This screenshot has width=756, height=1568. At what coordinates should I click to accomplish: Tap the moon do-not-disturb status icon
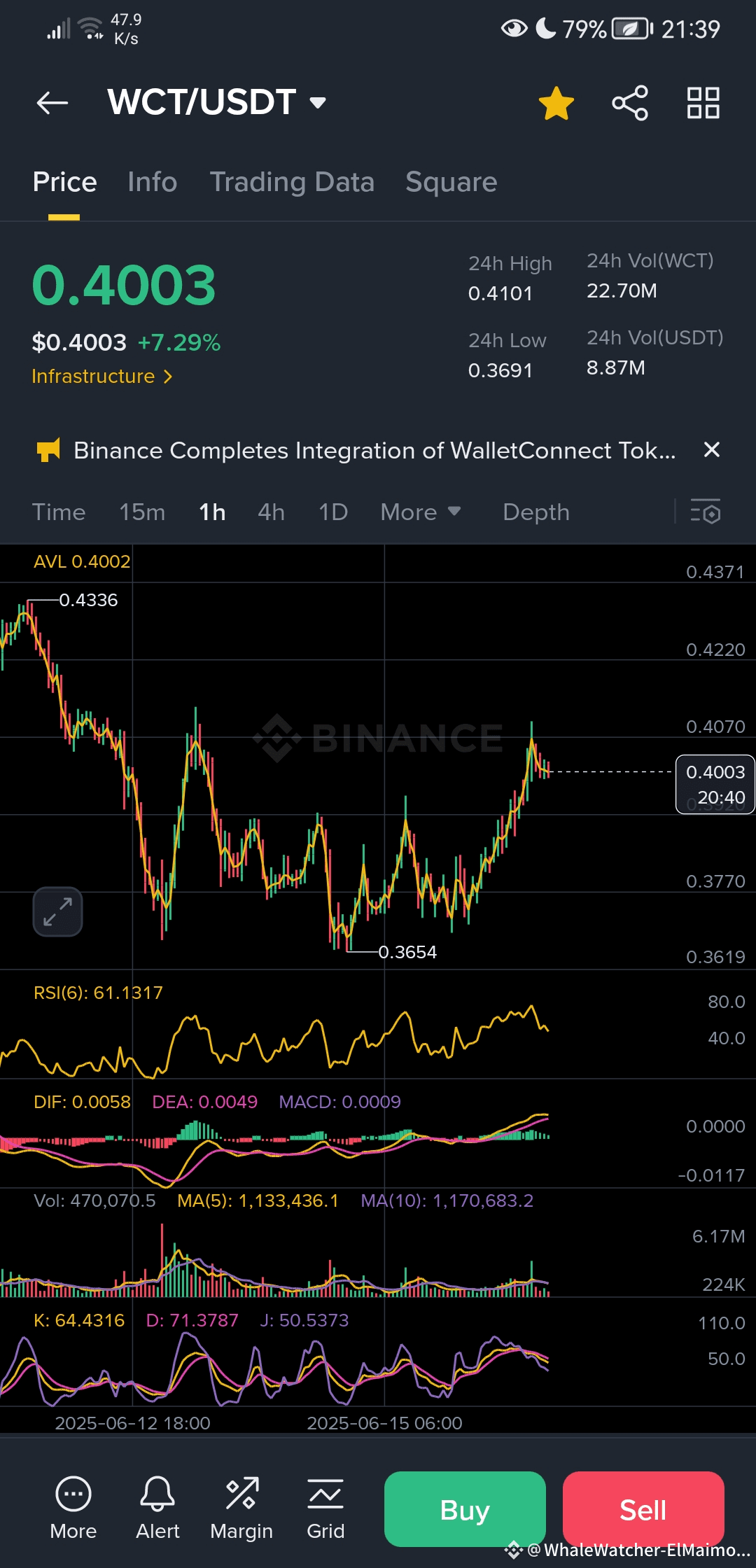click(x=545, y=28)
